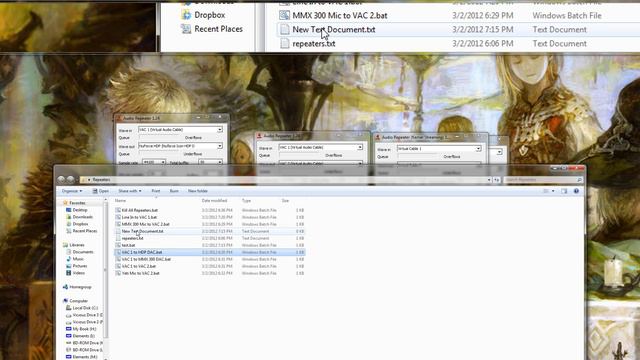This screenshot has height=360, width=640.
Task: Open Recent Places in the Explorer sidebar
Action: click(82, 231)
